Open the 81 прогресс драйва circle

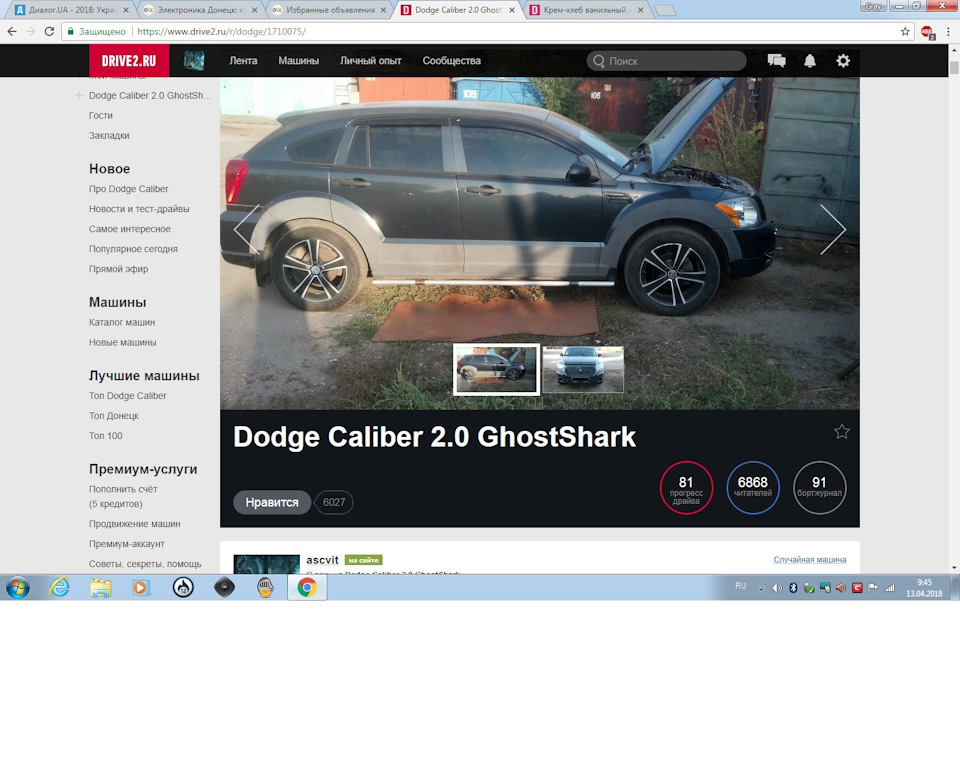686,488
